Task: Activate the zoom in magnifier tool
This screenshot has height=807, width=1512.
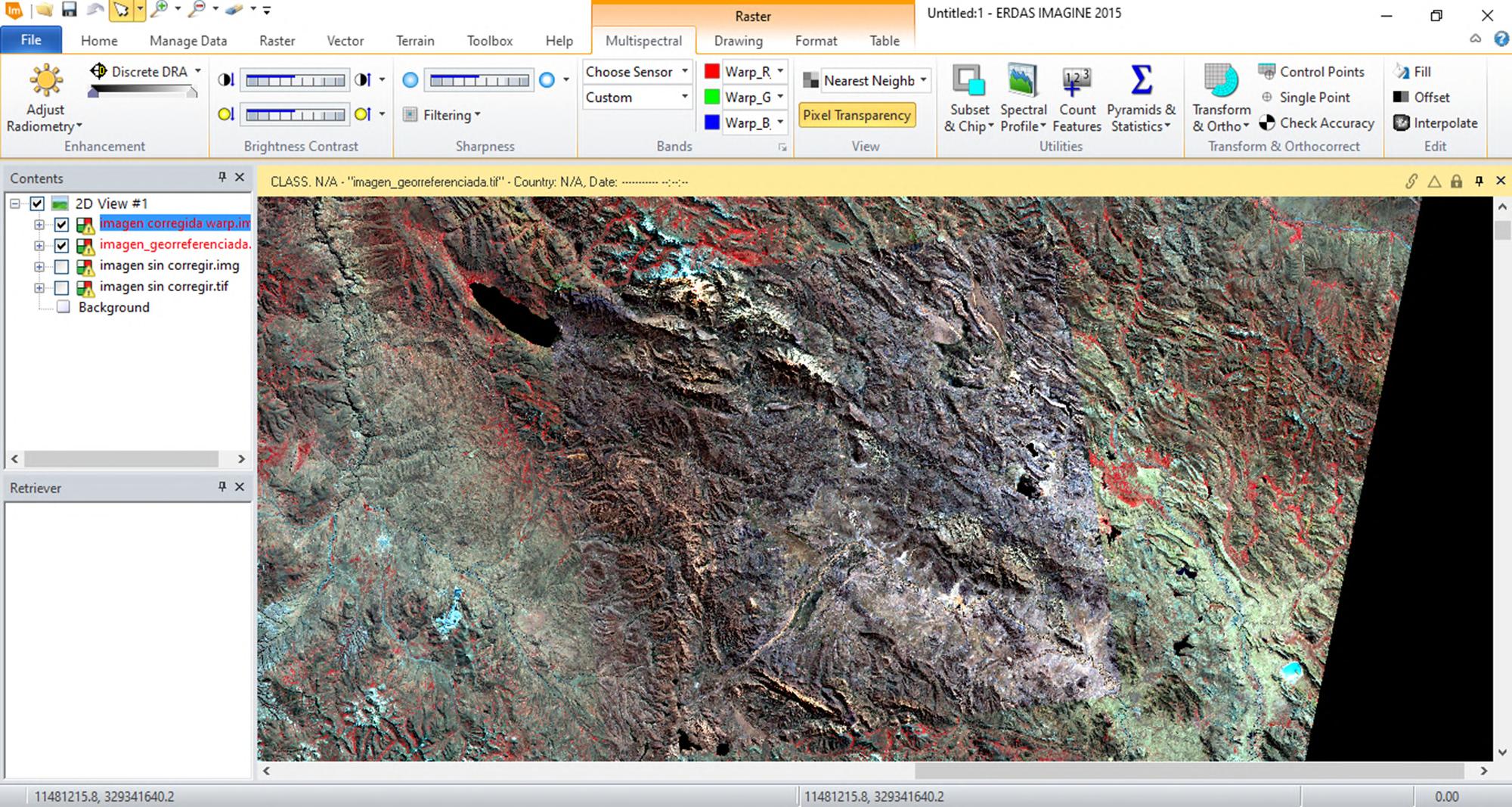Action: pyautogui.click(x=158, y=10)
